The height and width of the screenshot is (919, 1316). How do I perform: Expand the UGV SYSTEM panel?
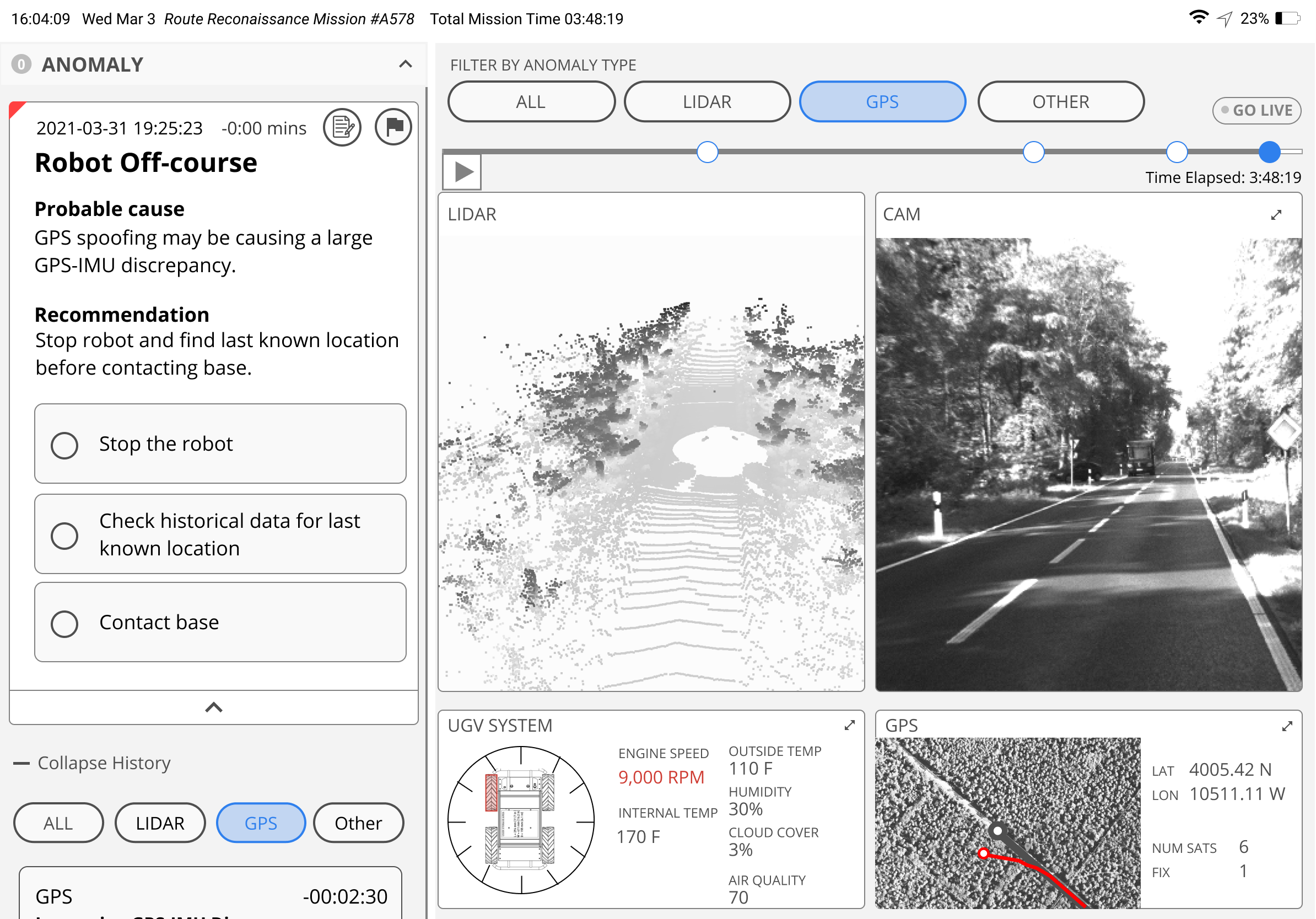849,726
